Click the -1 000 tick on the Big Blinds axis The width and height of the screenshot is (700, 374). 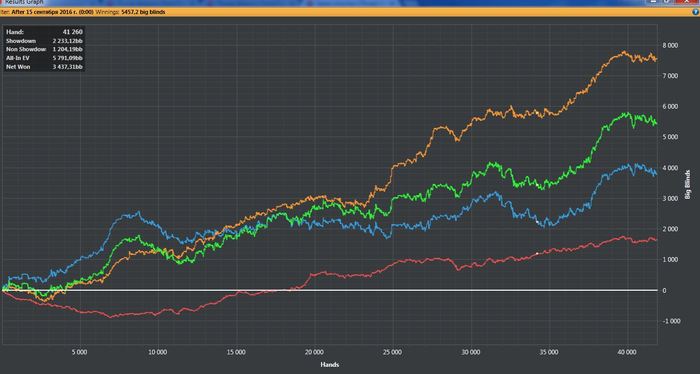pos(671,321)
